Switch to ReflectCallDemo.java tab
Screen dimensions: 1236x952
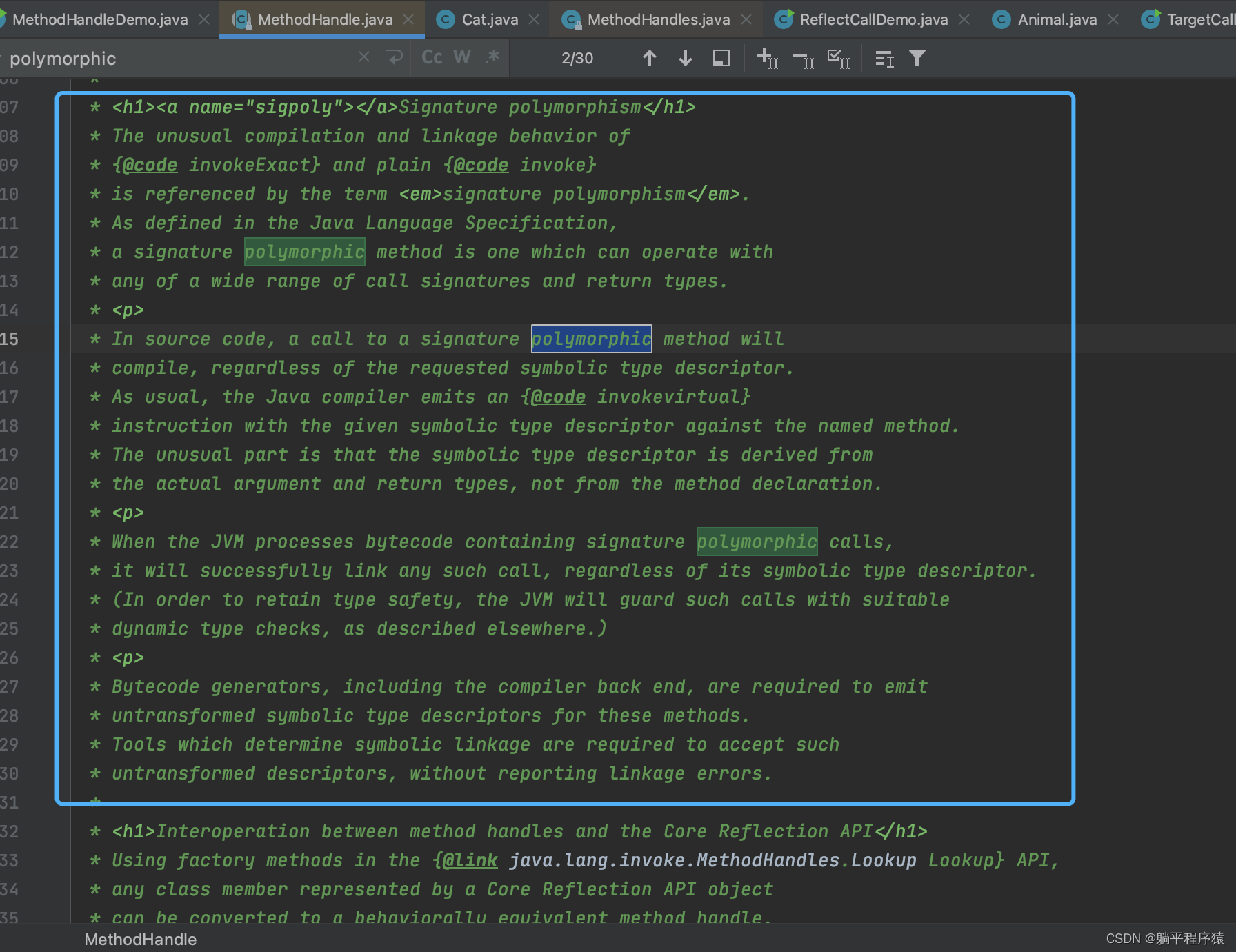[873, 19]
